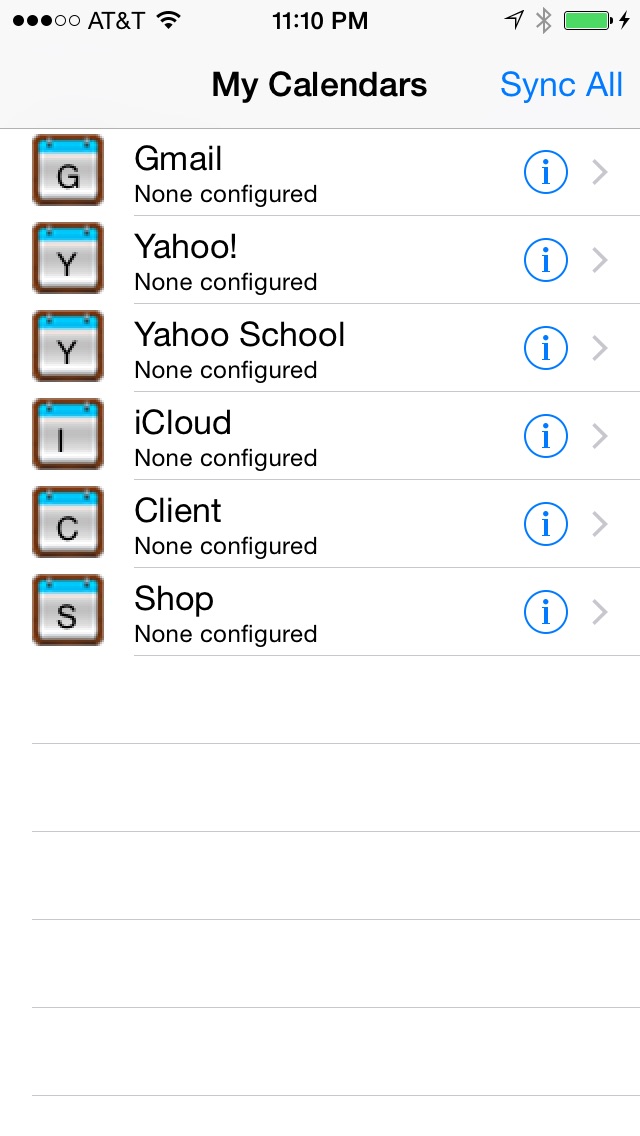Open the iCloud calendar entry

coord(300,435)
